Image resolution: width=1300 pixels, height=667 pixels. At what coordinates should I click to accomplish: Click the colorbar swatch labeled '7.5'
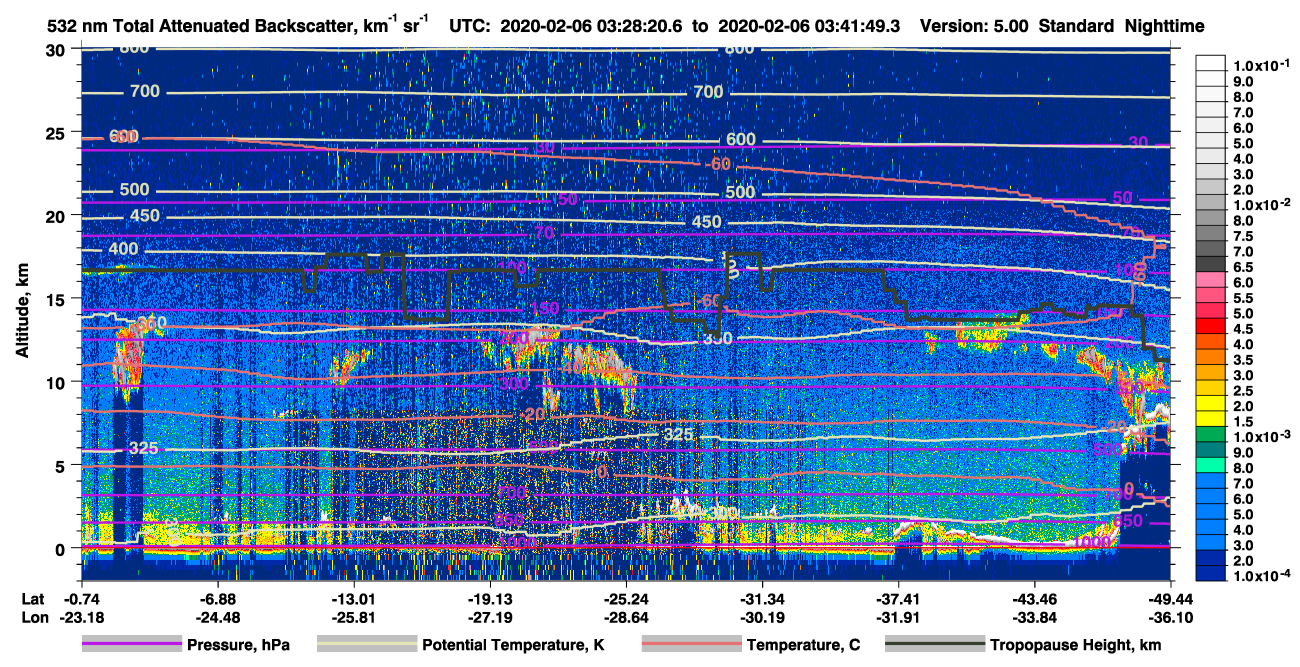pyautogui.click(x=1211, y=233)
